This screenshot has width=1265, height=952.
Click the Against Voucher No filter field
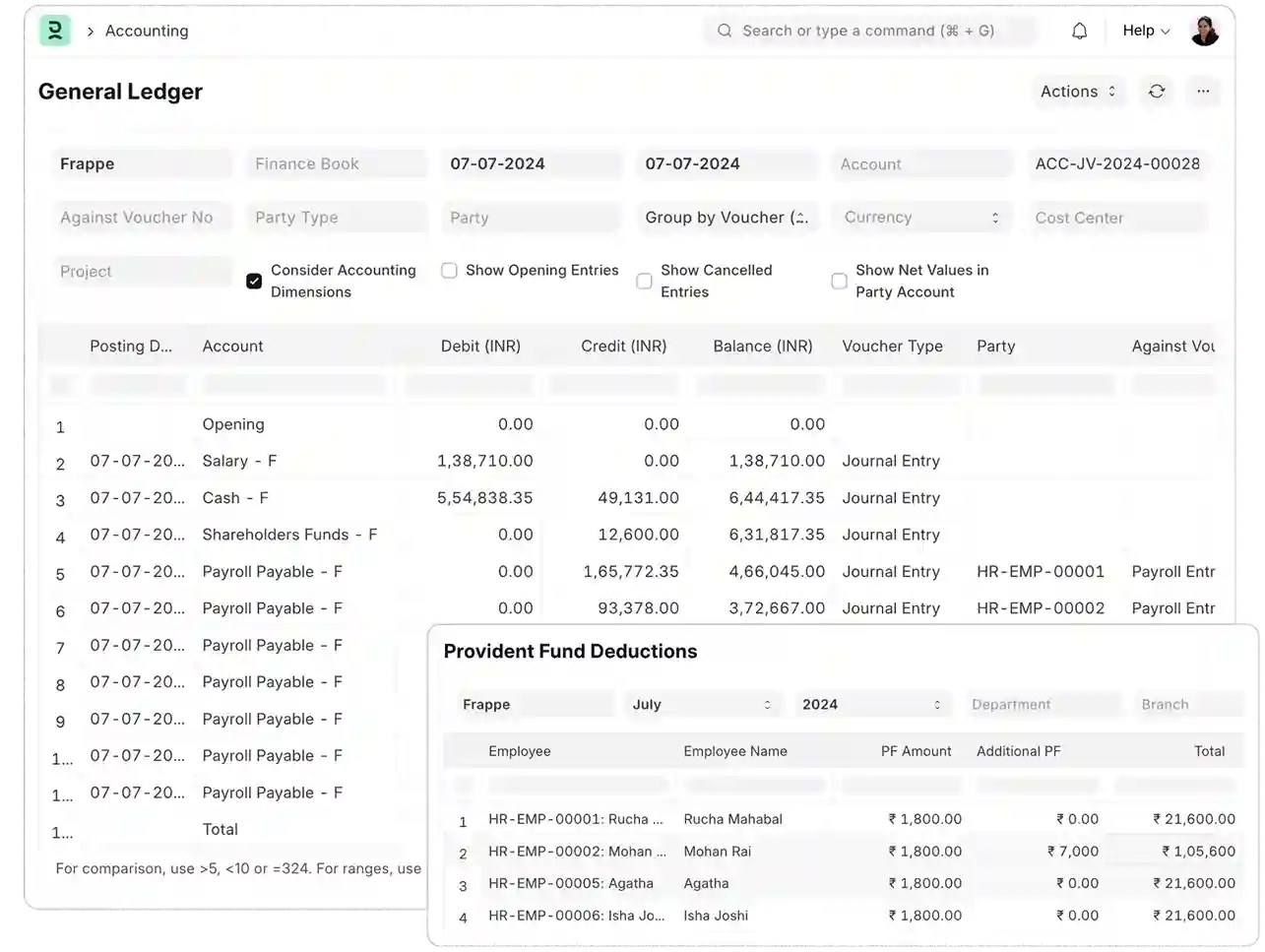[x=142, y=218]
